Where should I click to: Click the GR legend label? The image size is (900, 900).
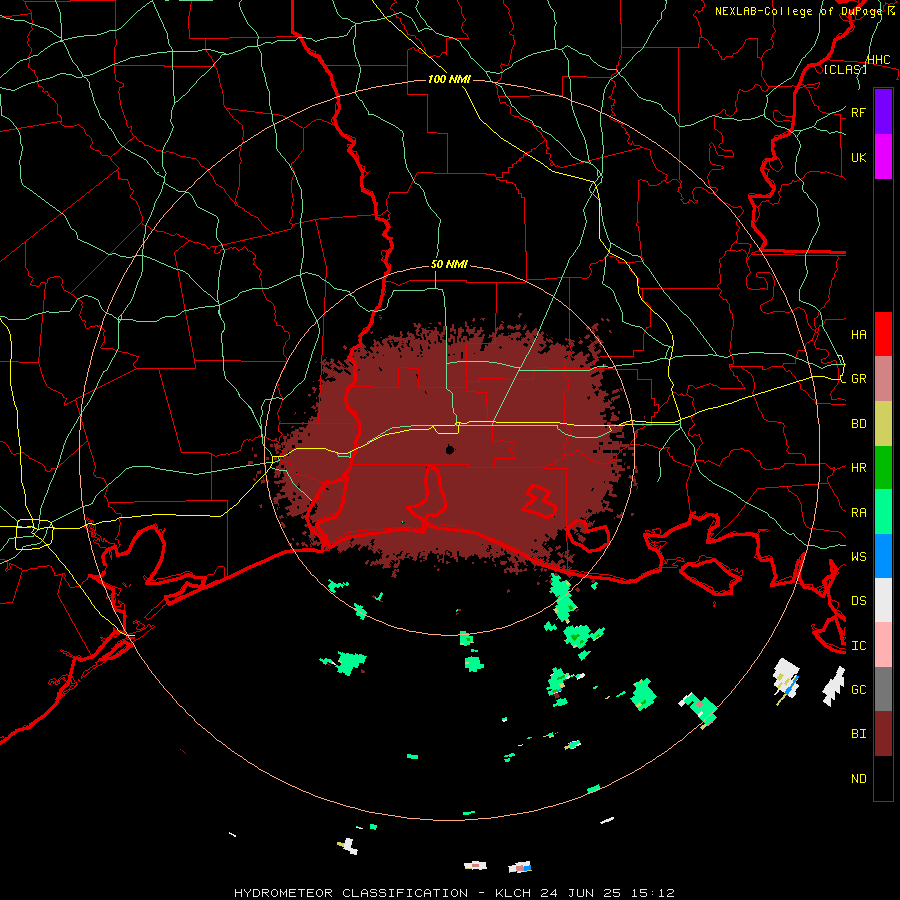[859, 379]
